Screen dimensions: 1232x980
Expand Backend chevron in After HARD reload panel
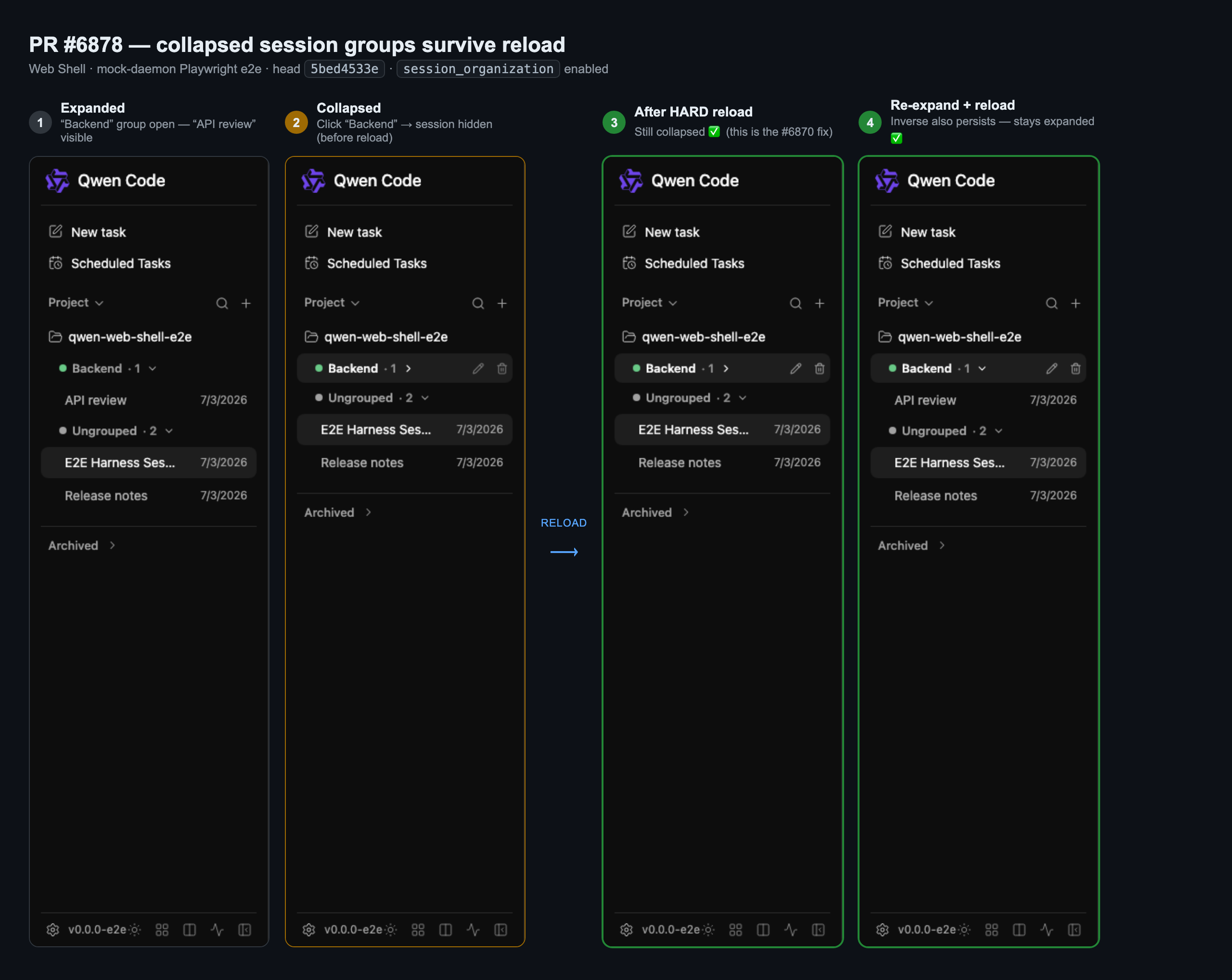pyautogui.click(x=726, y=369)
